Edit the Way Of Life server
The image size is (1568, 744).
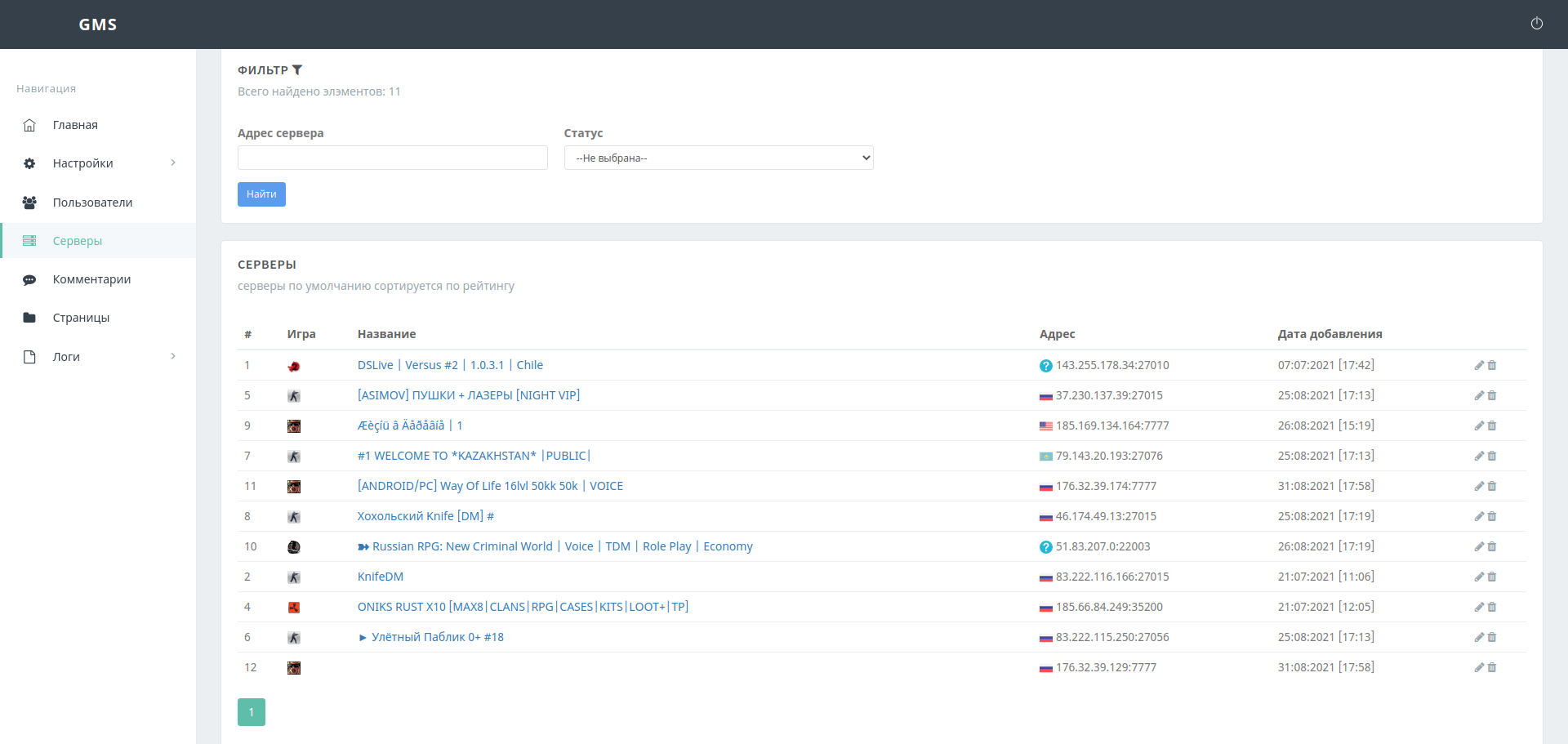tap(1479, 486)
